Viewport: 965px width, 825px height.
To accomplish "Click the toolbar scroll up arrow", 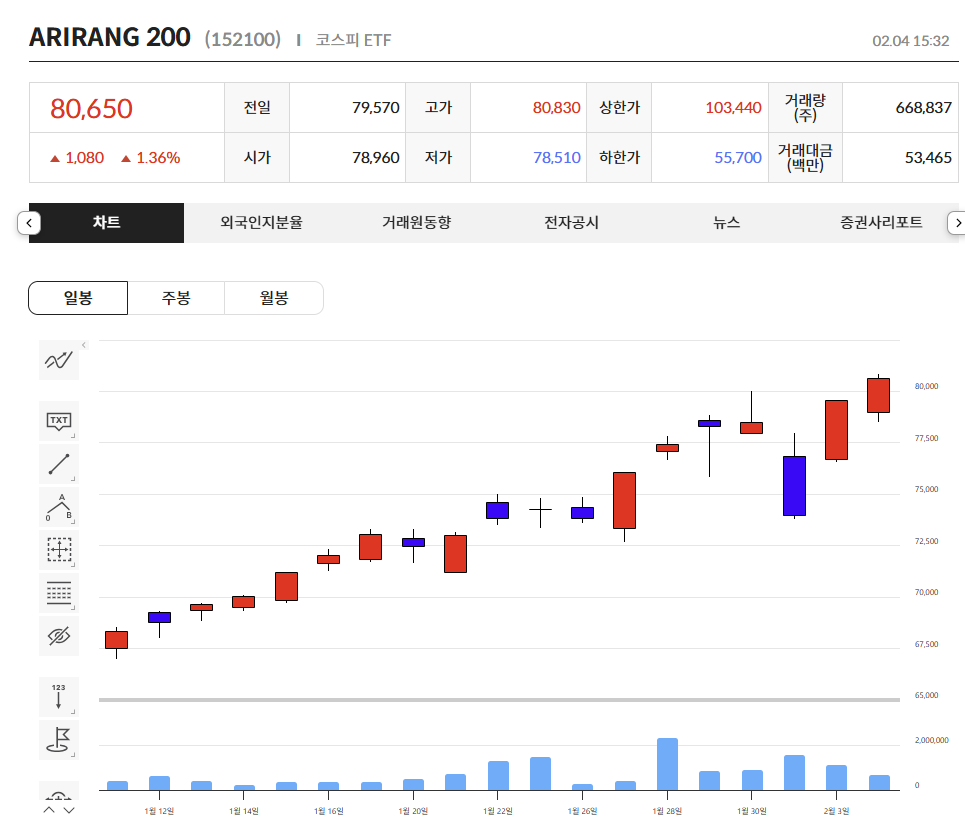I will coord(49,810).
